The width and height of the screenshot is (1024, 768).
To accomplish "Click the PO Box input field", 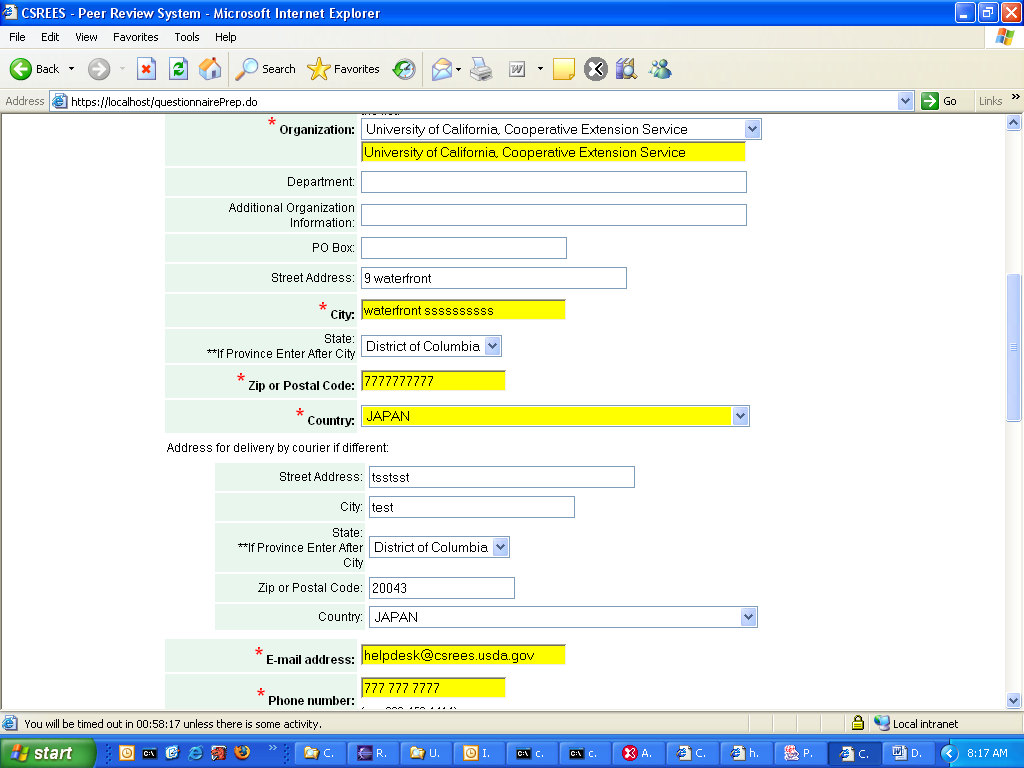I will click(x=464, y=248).
